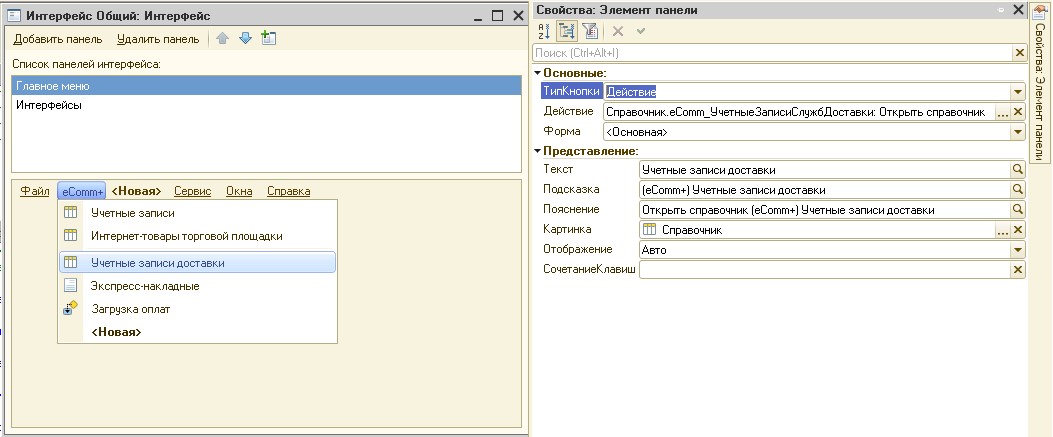Viewport: 1053px width, 437px height.
Task: Move panel down with blue arrow icon
Action: pyautogui.click(x=245, y=39)
